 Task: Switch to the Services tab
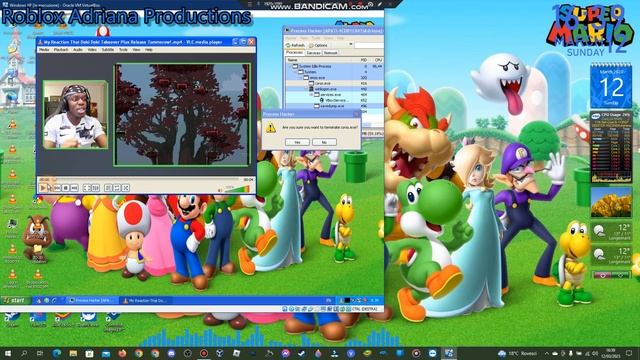313,53
